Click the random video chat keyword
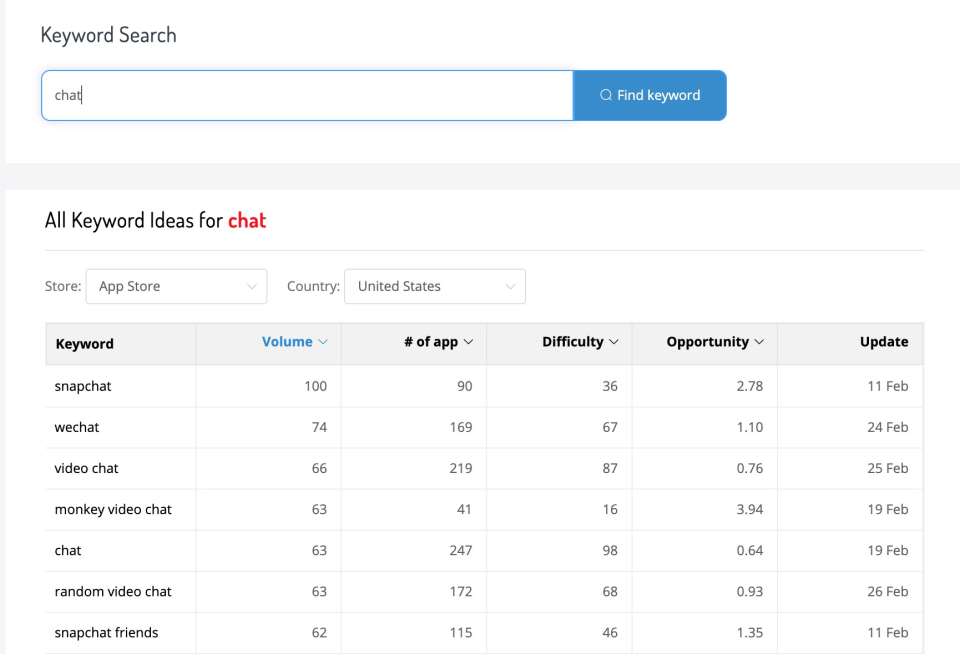 113,592
